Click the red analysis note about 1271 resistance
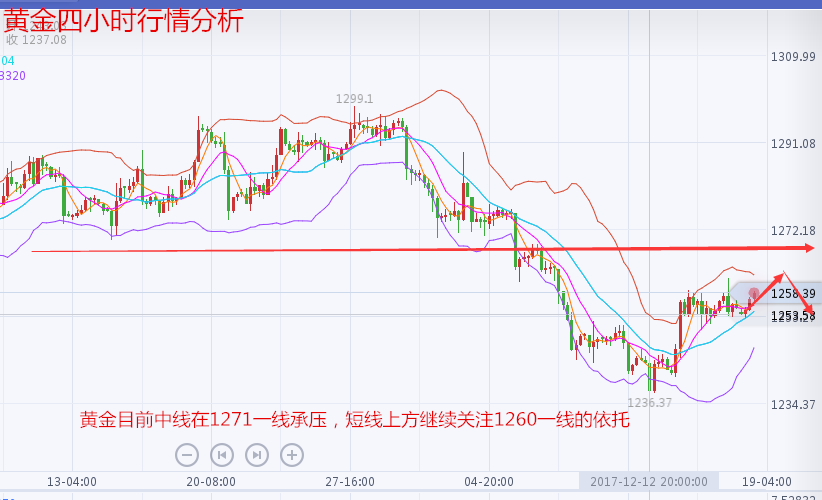Screen dimensions: 822x500 click(x=354, y=421)
